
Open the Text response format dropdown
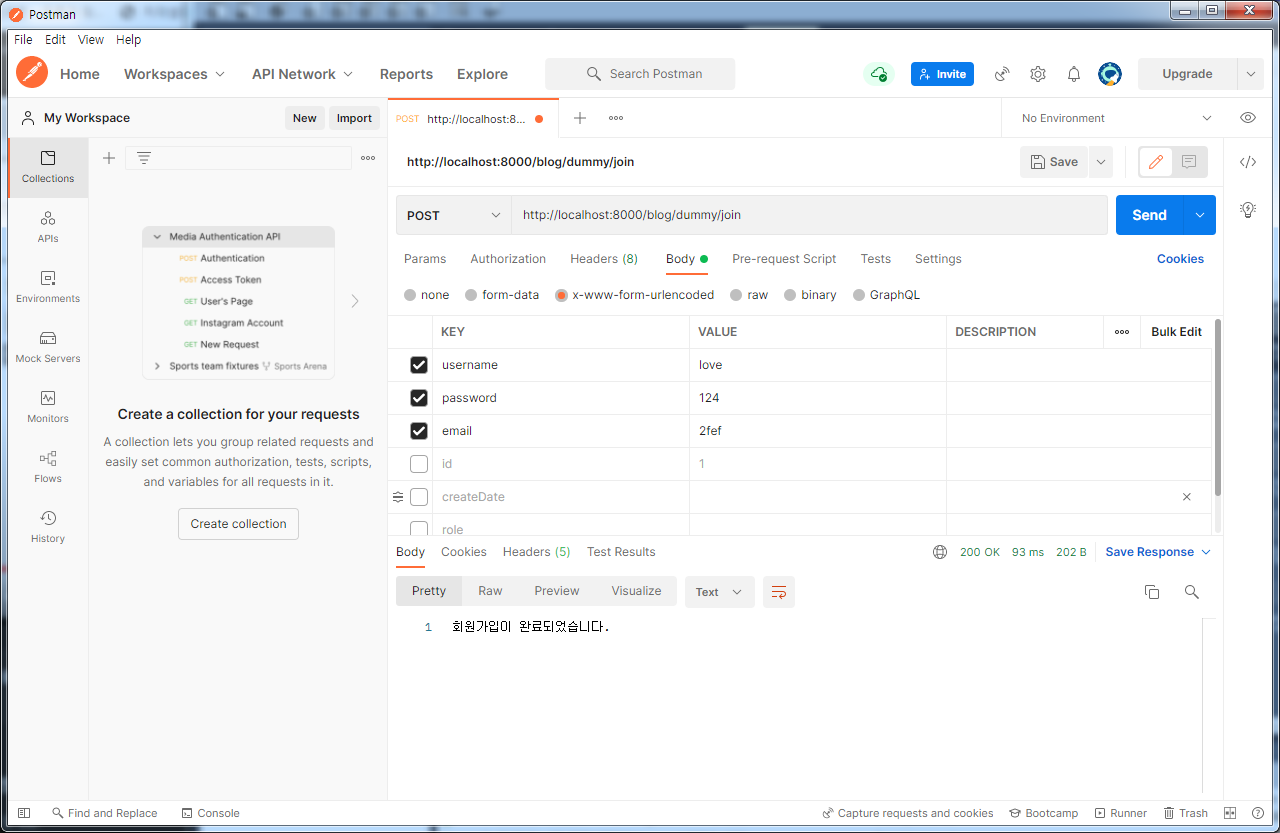click(720, 592)
